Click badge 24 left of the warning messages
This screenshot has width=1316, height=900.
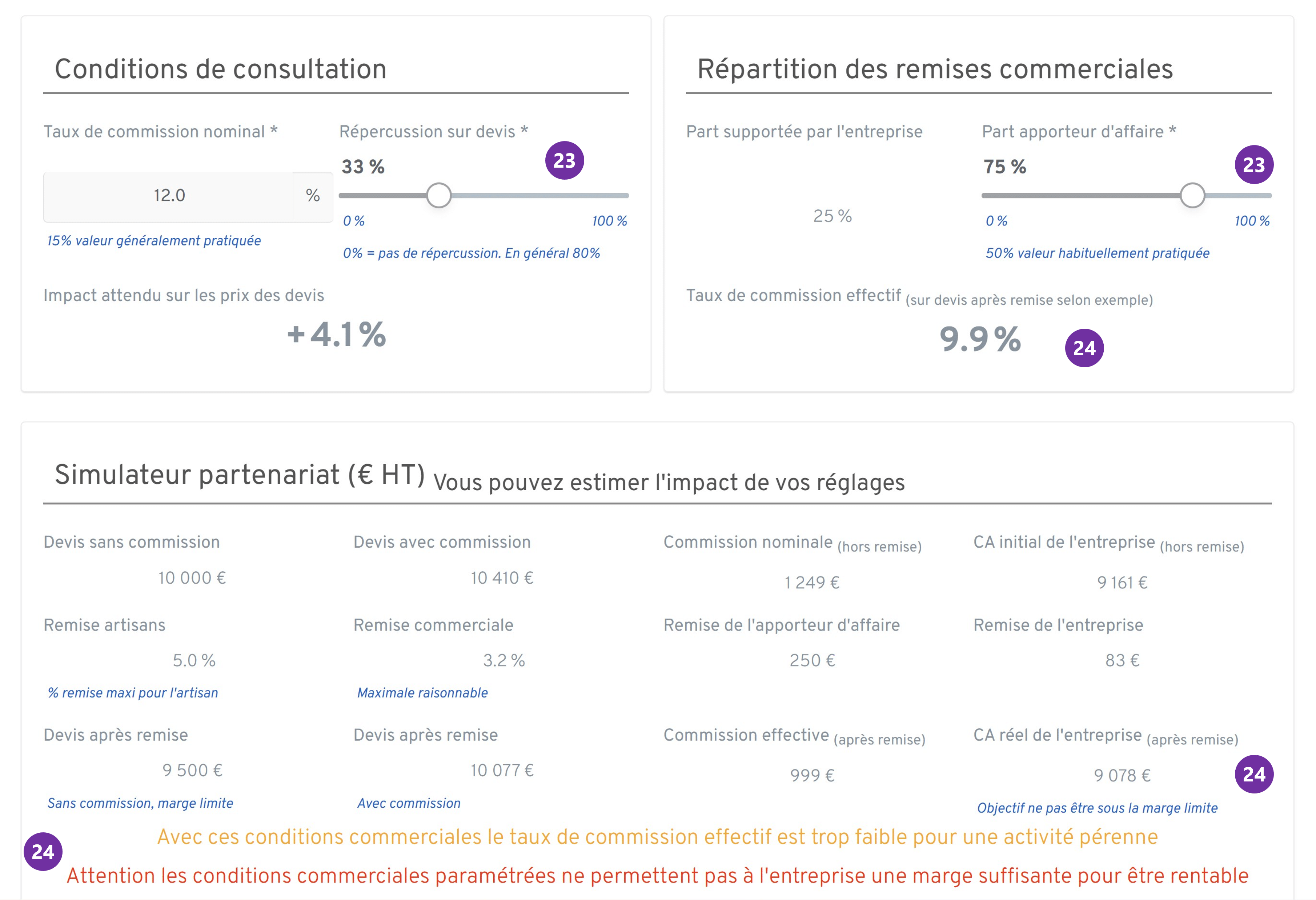[43, 851]
